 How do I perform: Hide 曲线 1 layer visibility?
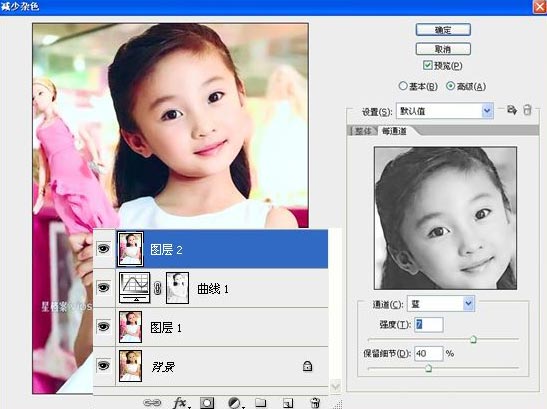(x=104, y=288)
